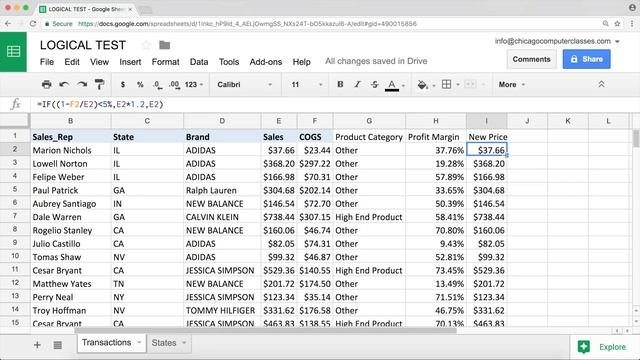Open the fill color bucket
The image size is (640, 360).
tap(422, 84)
